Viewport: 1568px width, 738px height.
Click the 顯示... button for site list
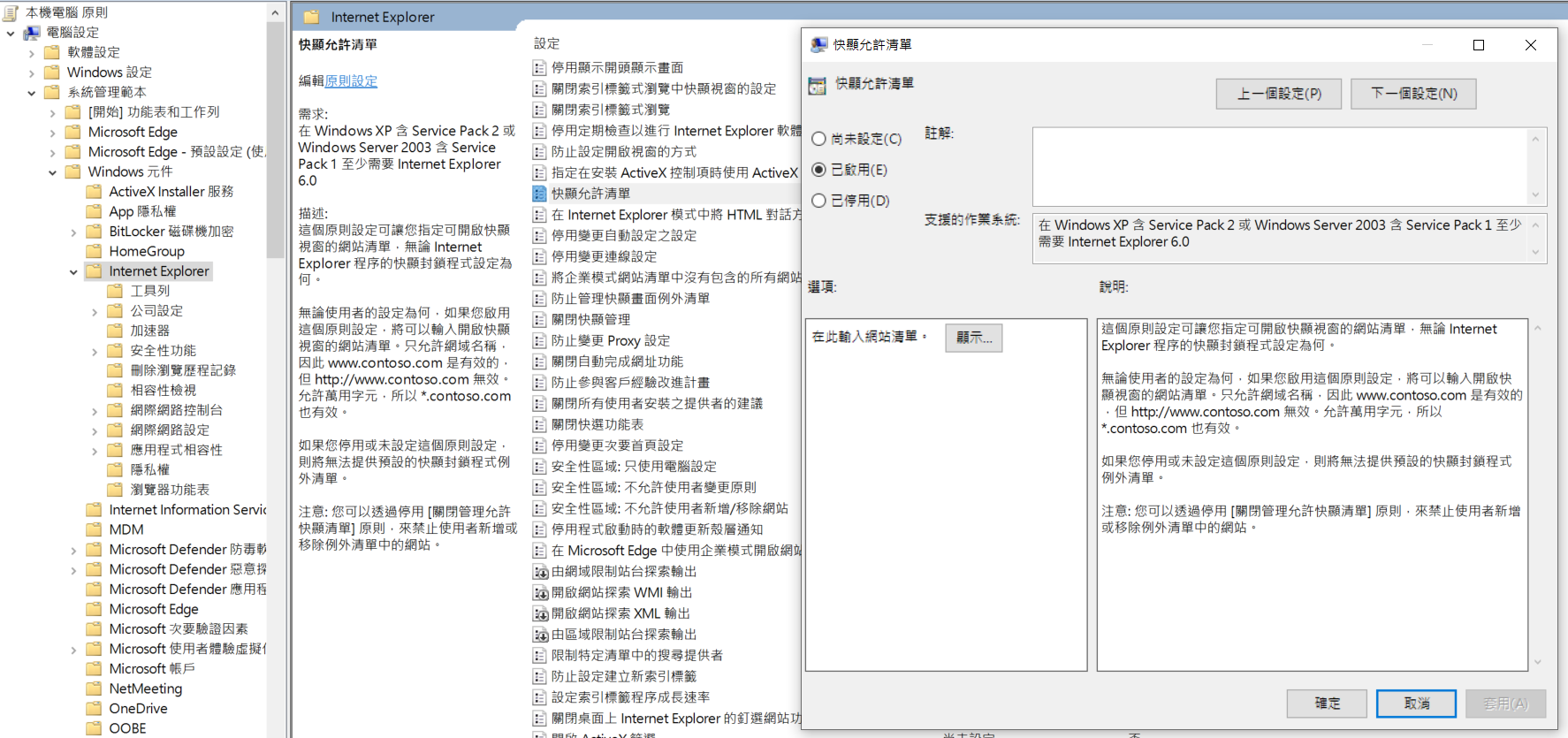[x=973, y=338]
